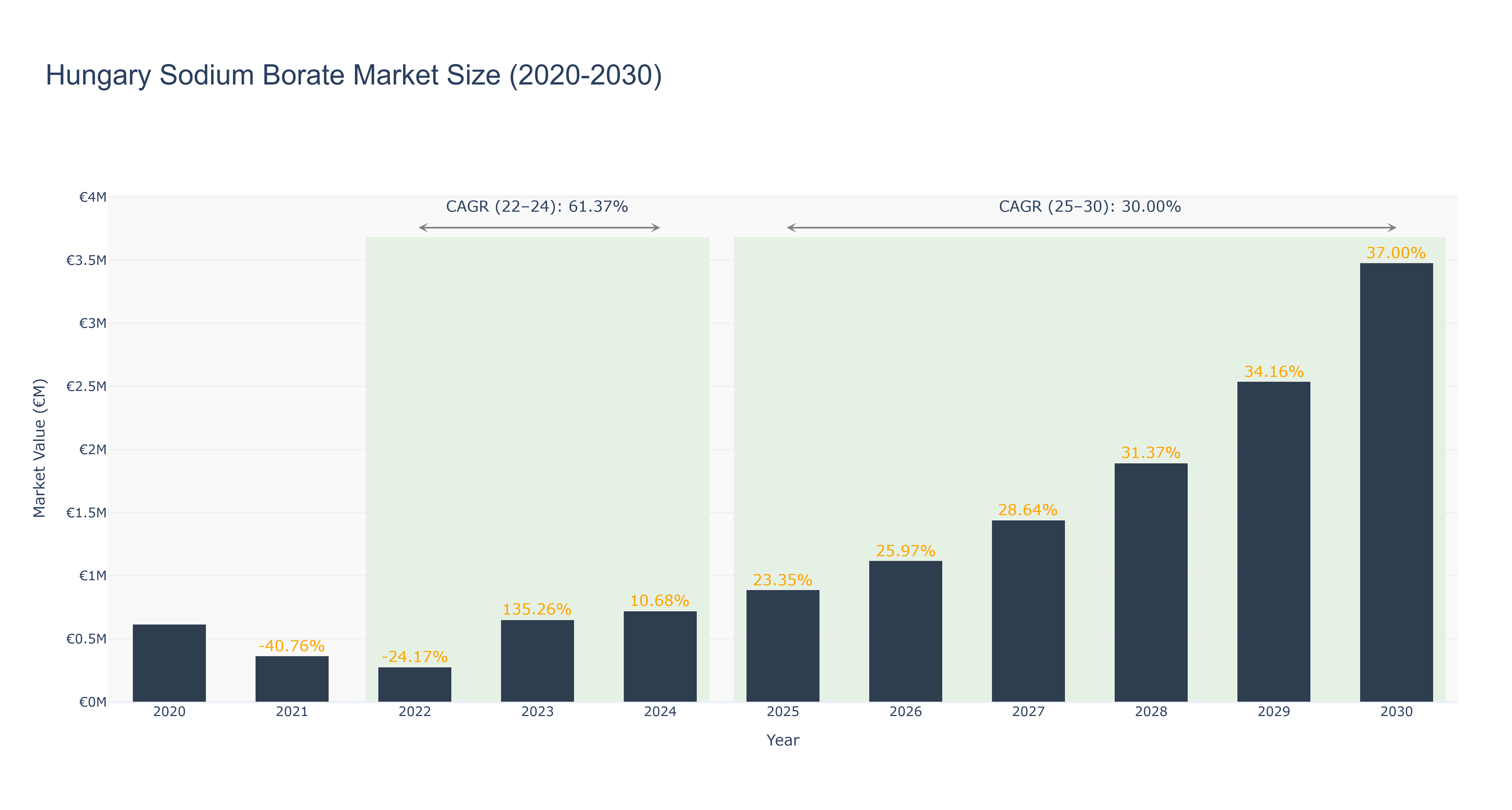Click the '2030' x-axis tick label

click(x=1396, y=712)
